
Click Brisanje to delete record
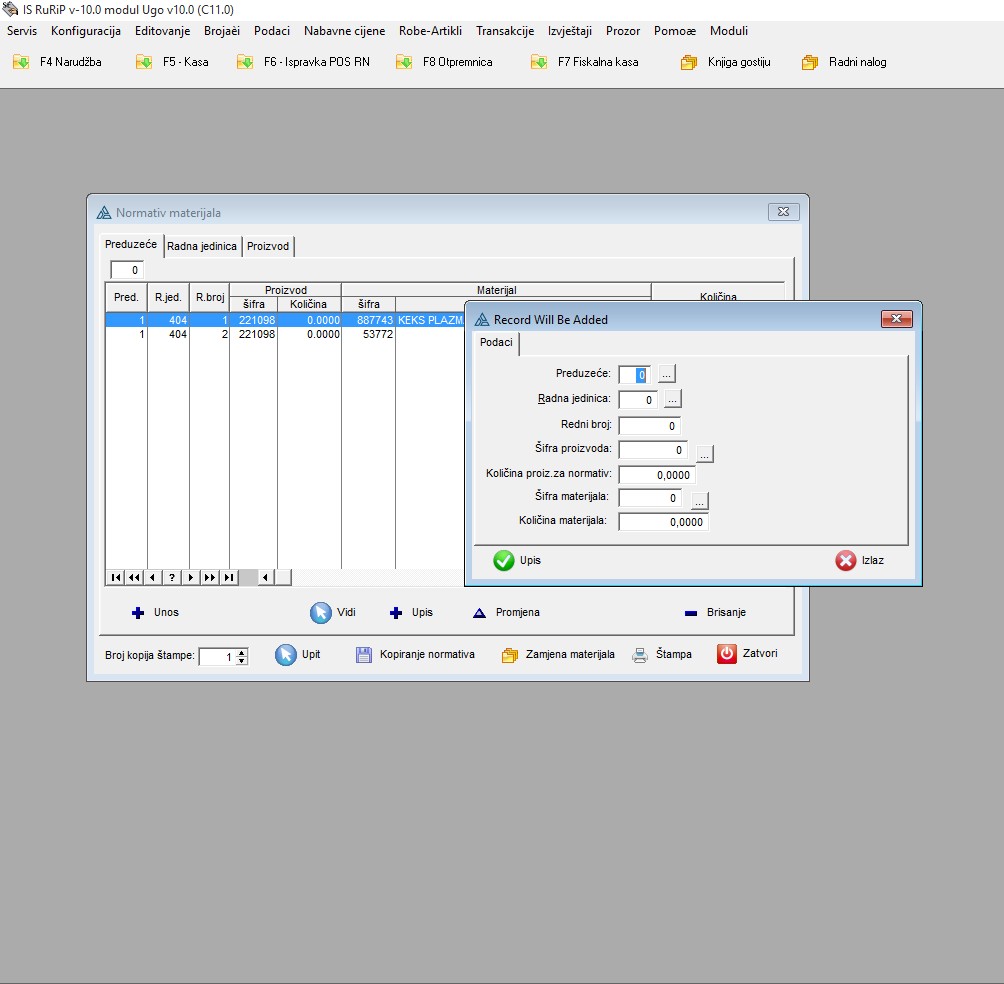(x=714, y=613)
